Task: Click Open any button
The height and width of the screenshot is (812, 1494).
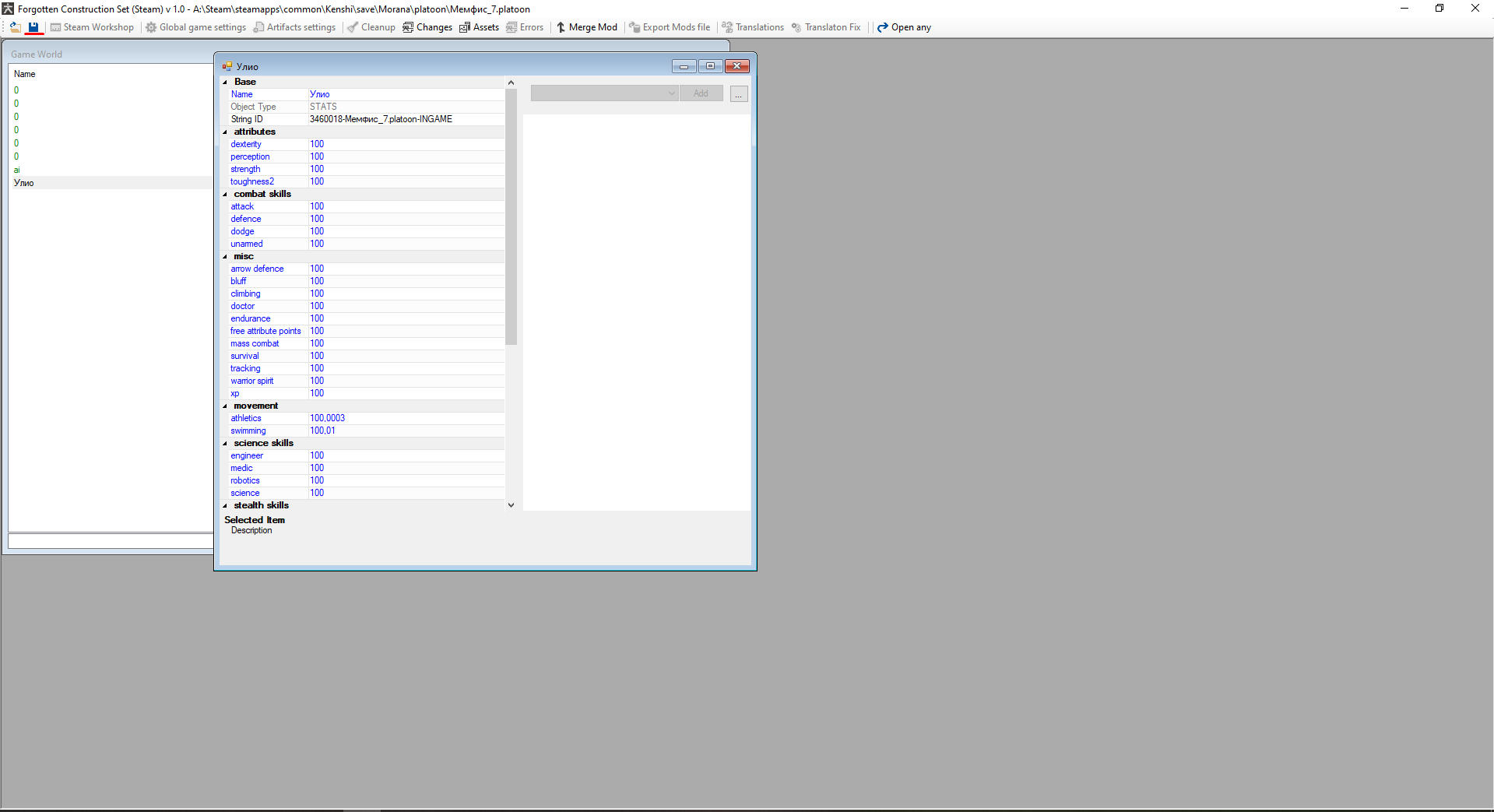Action: pos(905,27)
